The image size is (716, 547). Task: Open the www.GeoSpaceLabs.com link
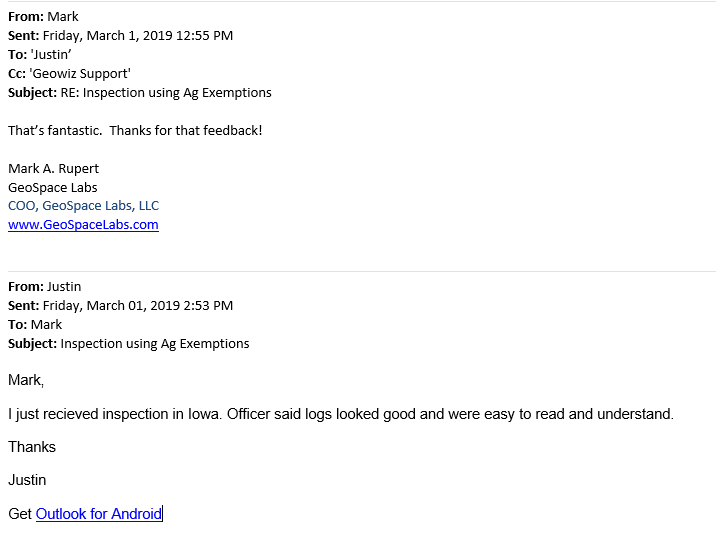83,225
